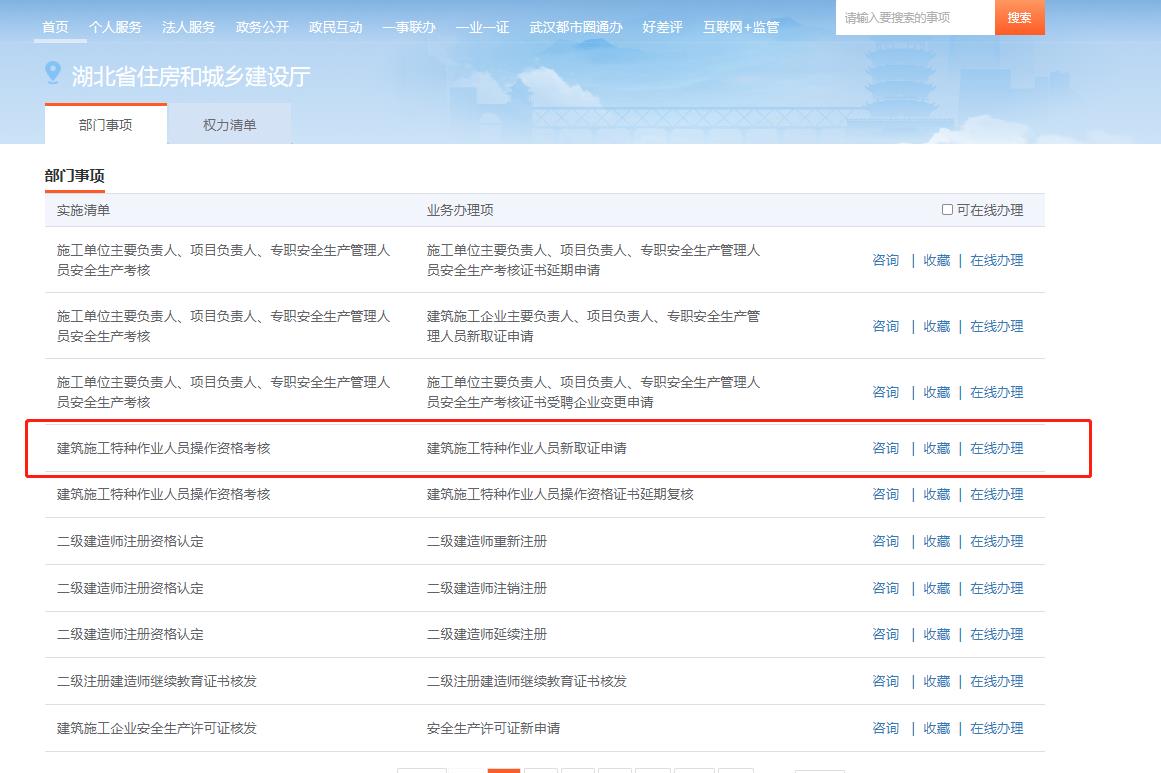Click 收藏 for 安全生产考核证书延期申请
The height and width of the screenshot is (773, 1161).
pos(937,261)
